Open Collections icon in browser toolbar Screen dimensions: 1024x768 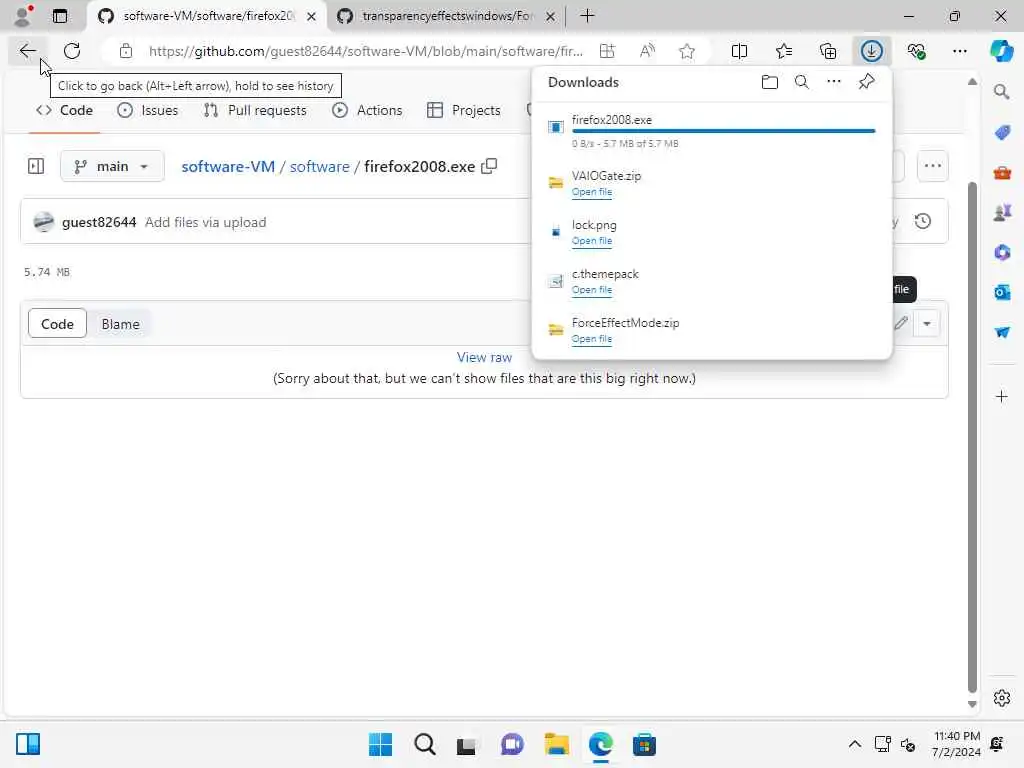pyautogui.click(x=828, y=51)
